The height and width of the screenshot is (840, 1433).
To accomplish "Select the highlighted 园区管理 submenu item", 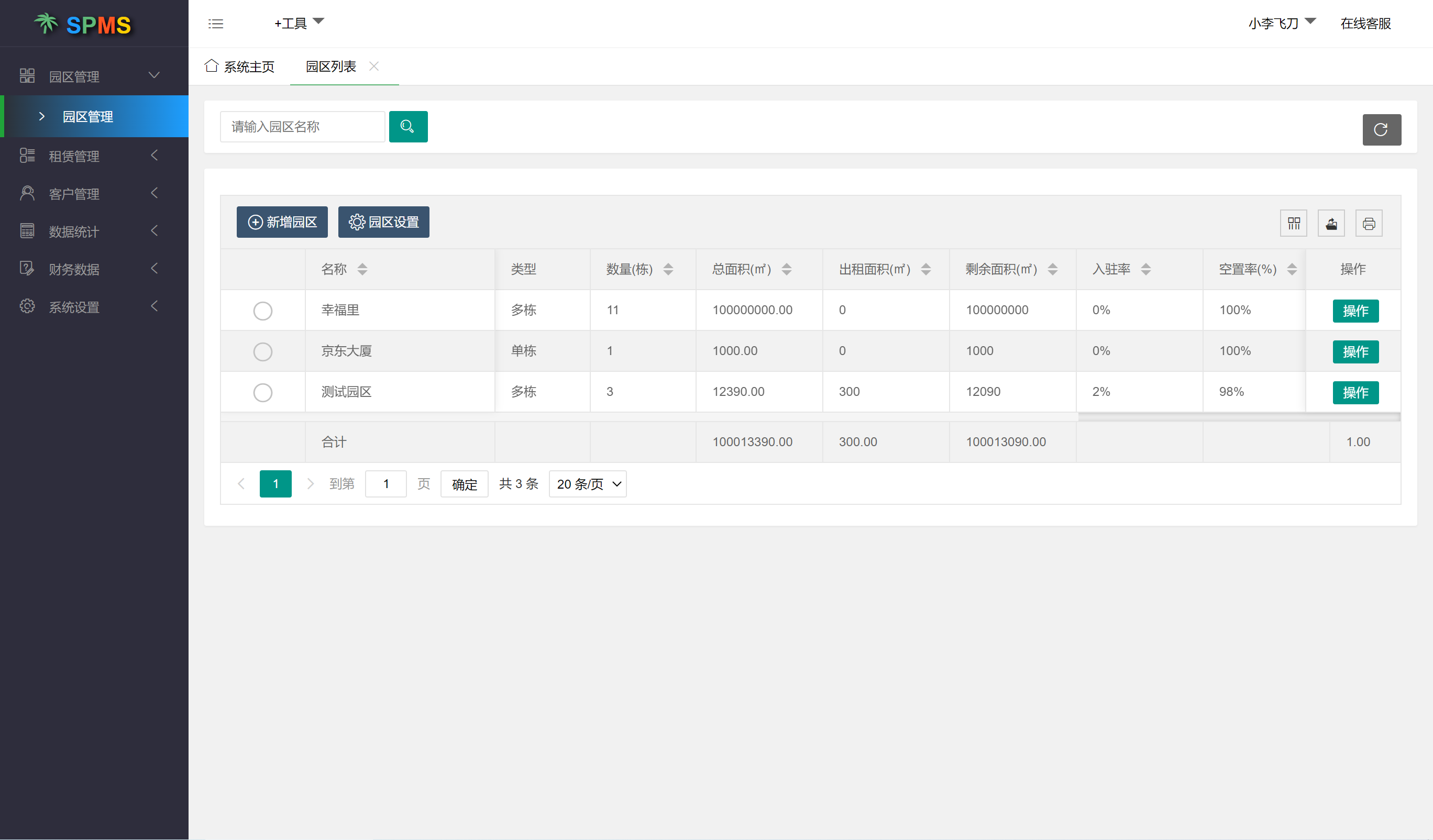I will pos(94,116).
